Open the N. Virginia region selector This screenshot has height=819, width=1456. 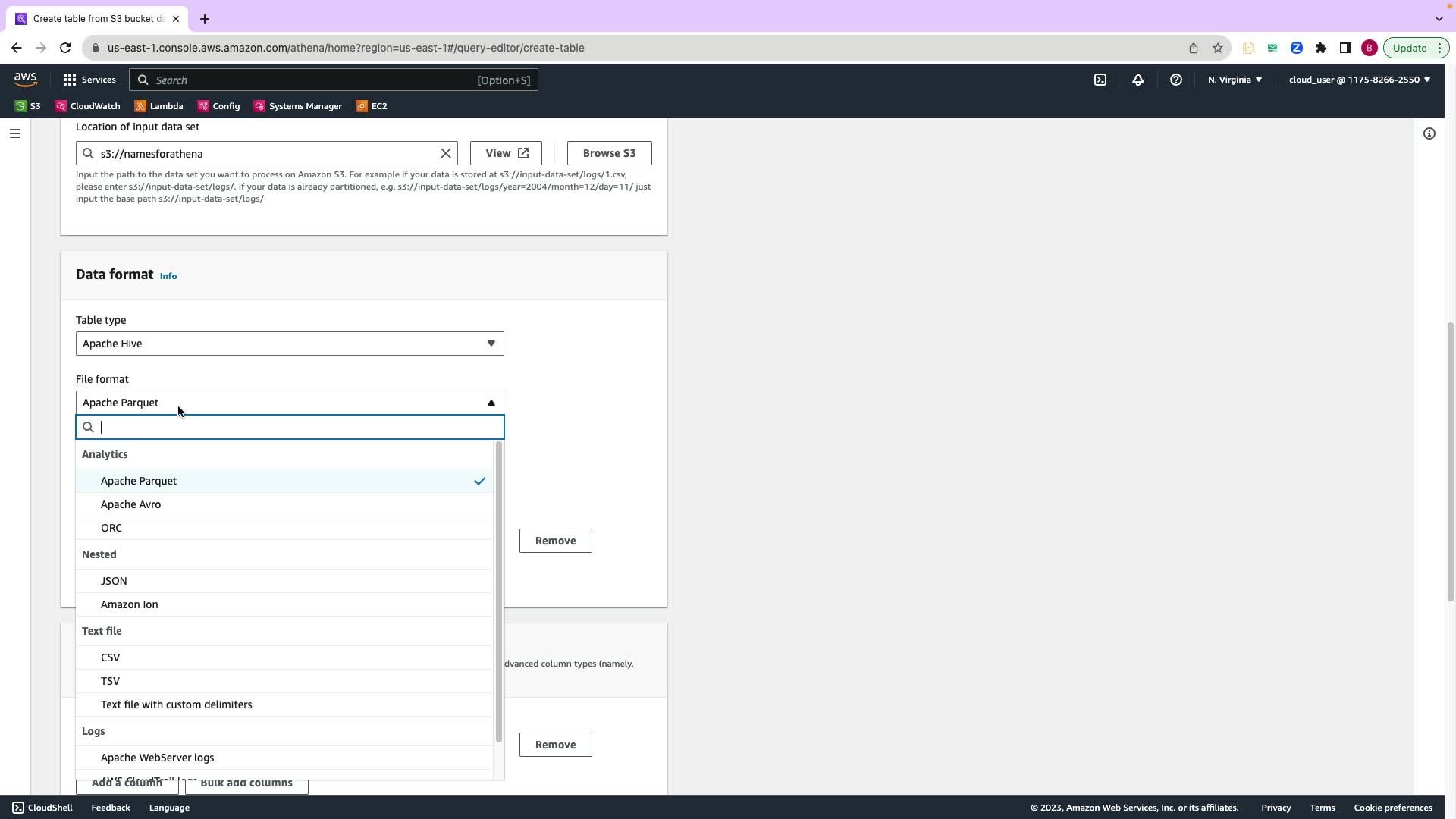click(1235, 80)
